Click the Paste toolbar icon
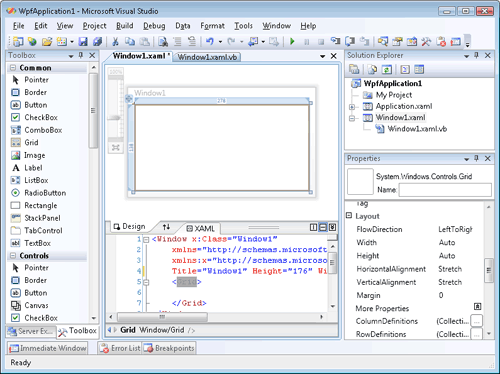The width and height of the screenshot is (500, 374). click(x=144, y=42)
